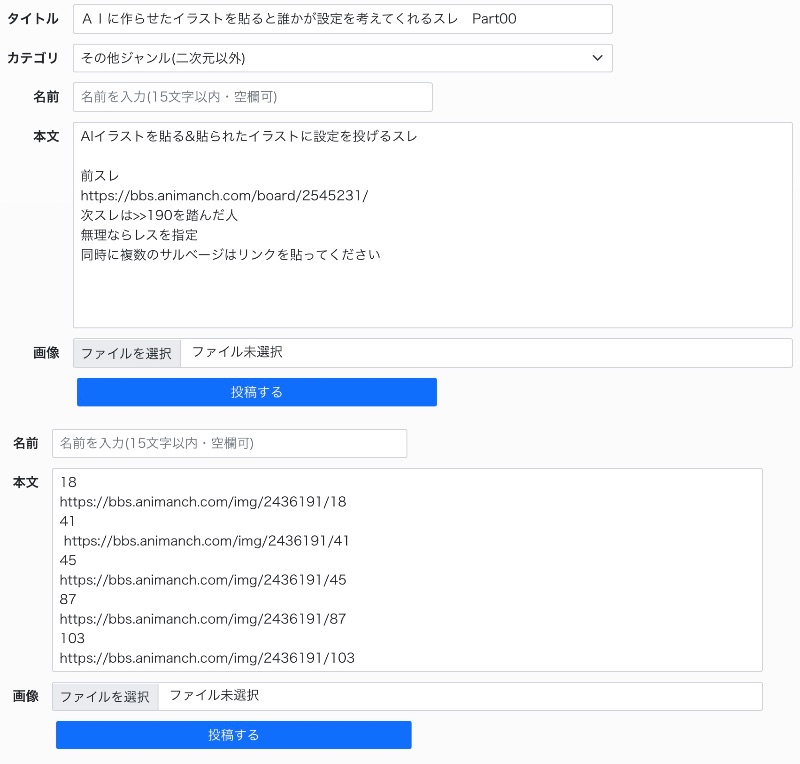This screenshot has width=800, height=764.
Task: Open the カテゴリ dropdown menu
Action: click(342, 58)
